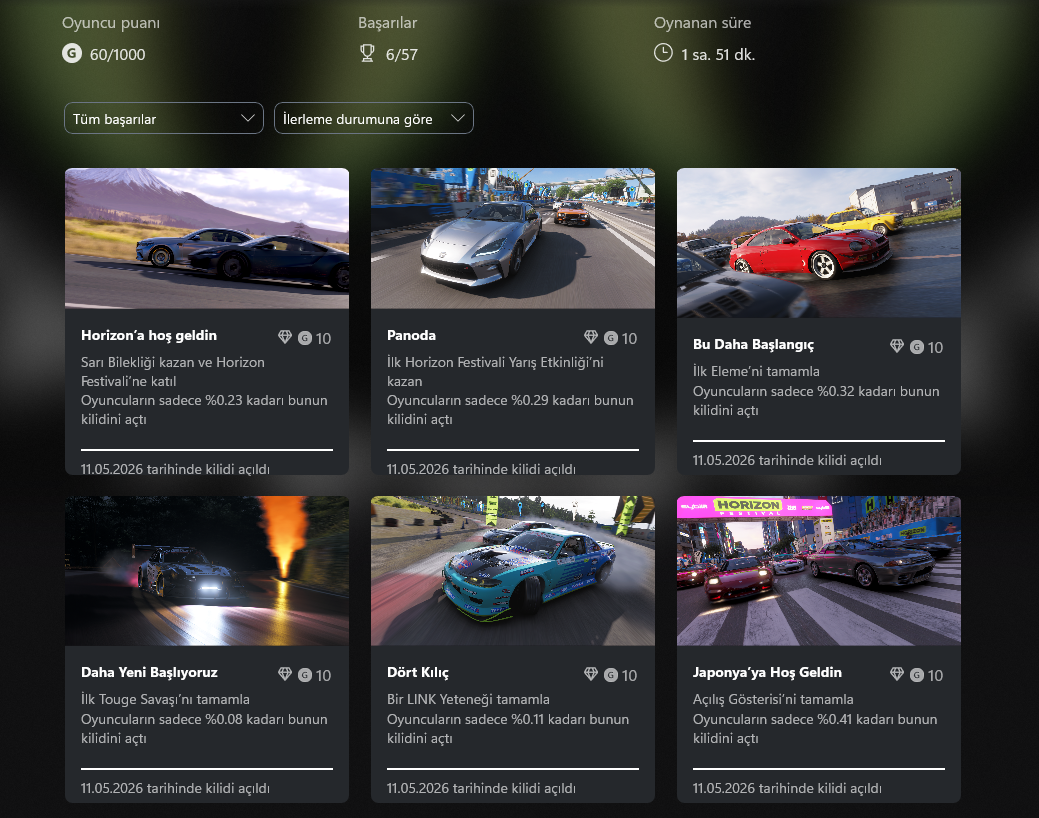Viewport: 1039px width, 818px height.
Task: Click the İlk Touge Savaşı'nı tamamla description
Action: (165, 699)
